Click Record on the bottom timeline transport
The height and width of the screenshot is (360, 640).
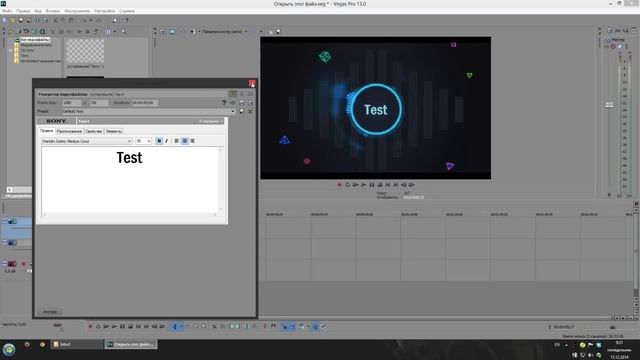[x=90, y=326]
